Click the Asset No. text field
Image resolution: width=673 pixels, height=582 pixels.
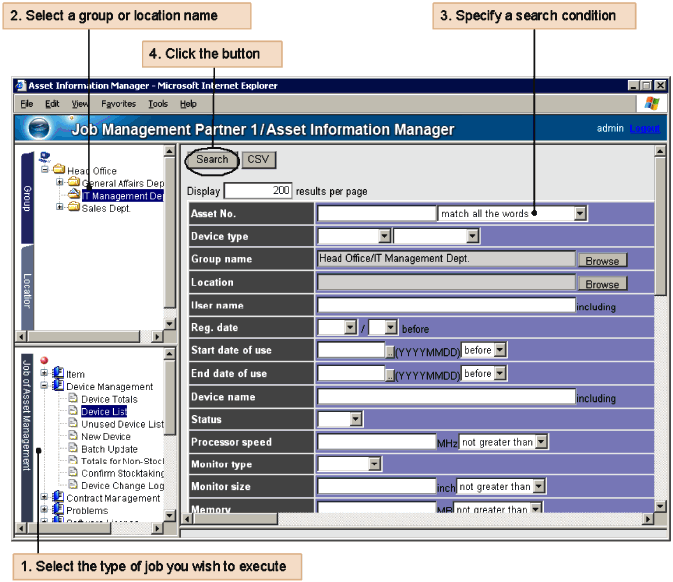pyautogui.click(x=376, y=213)
